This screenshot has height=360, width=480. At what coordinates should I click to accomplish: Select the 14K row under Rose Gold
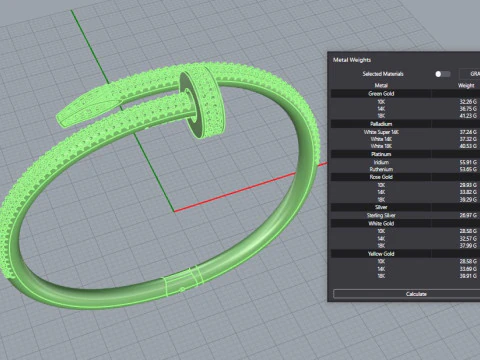point(405,192)
